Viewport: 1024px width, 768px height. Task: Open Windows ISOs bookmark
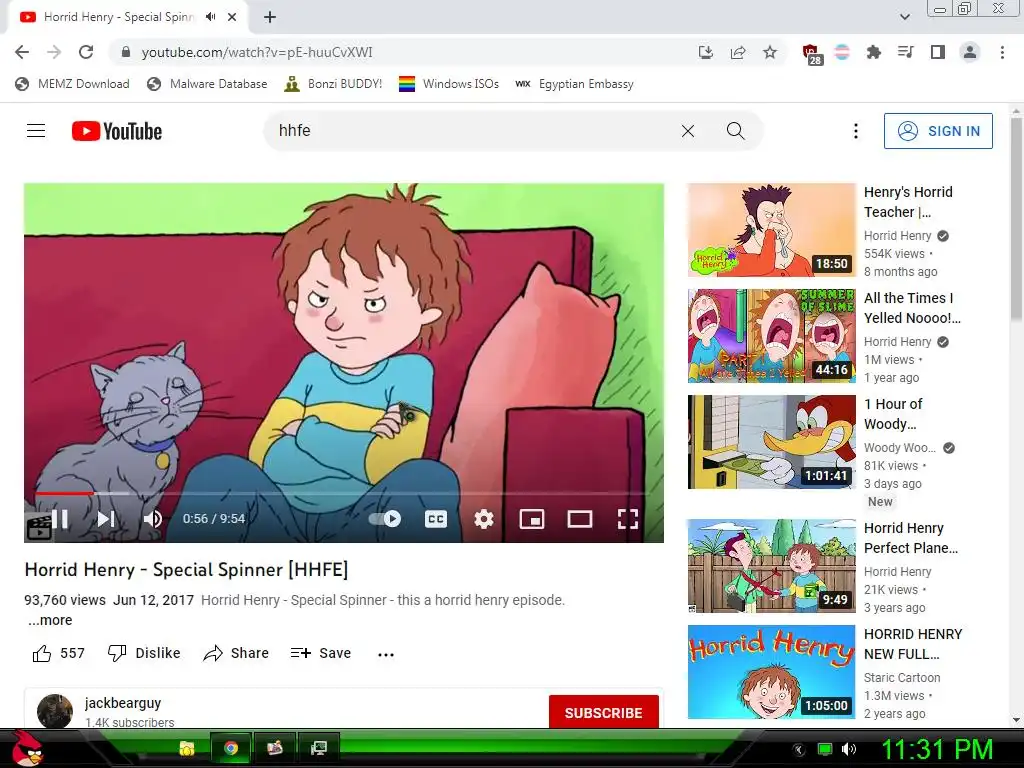point(449,84)
